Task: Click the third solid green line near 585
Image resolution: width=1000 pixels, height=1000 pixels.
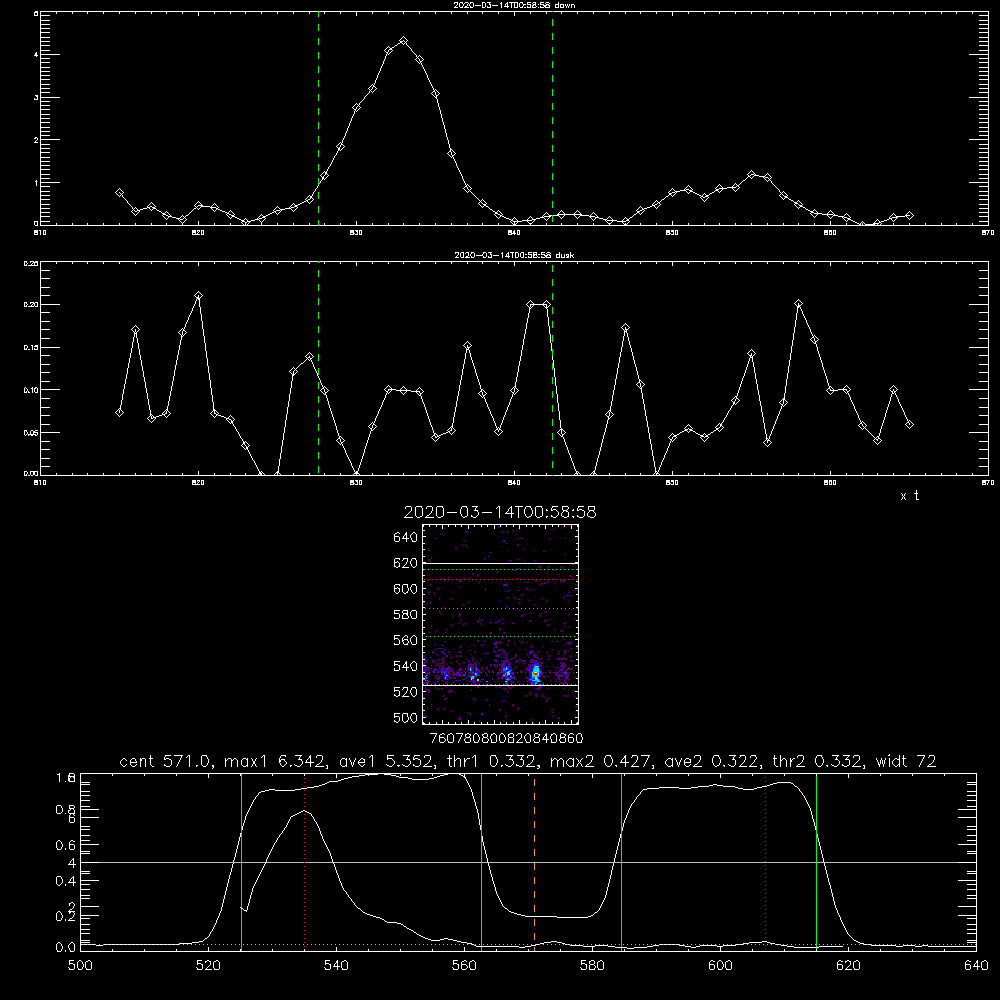Action: [x=621, y=862]
